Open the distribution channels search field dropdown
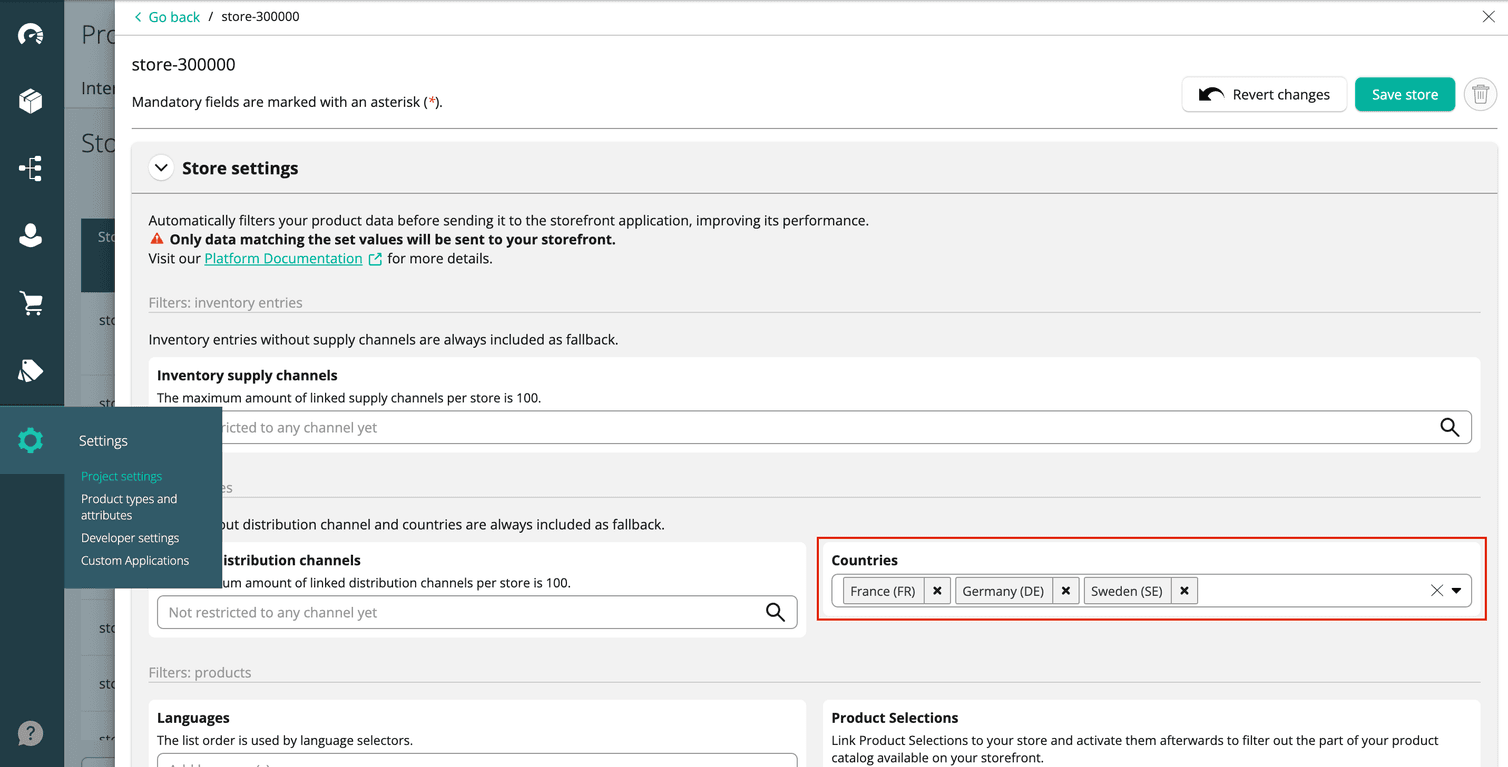This screenshot has width=1508, height=767. [x=776, y=611]
